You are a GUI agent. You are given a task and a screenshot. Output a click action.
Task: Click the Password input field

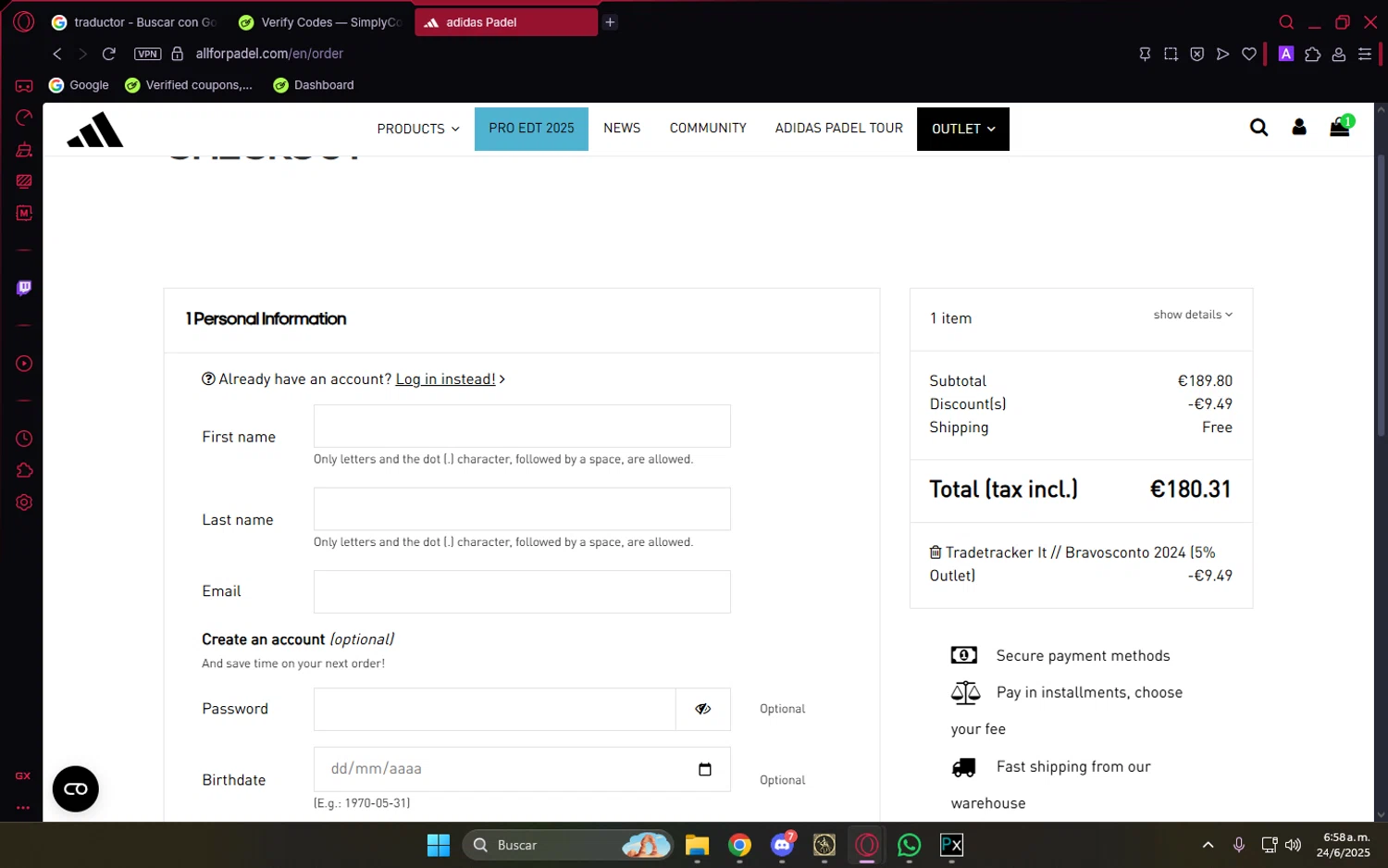coord(495,709)
